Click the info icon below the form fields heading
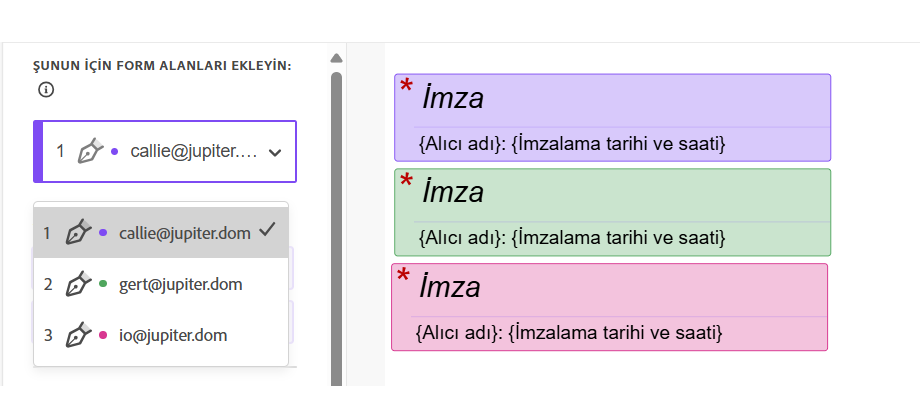Screen dimensions: 920x412 point(46,90)
